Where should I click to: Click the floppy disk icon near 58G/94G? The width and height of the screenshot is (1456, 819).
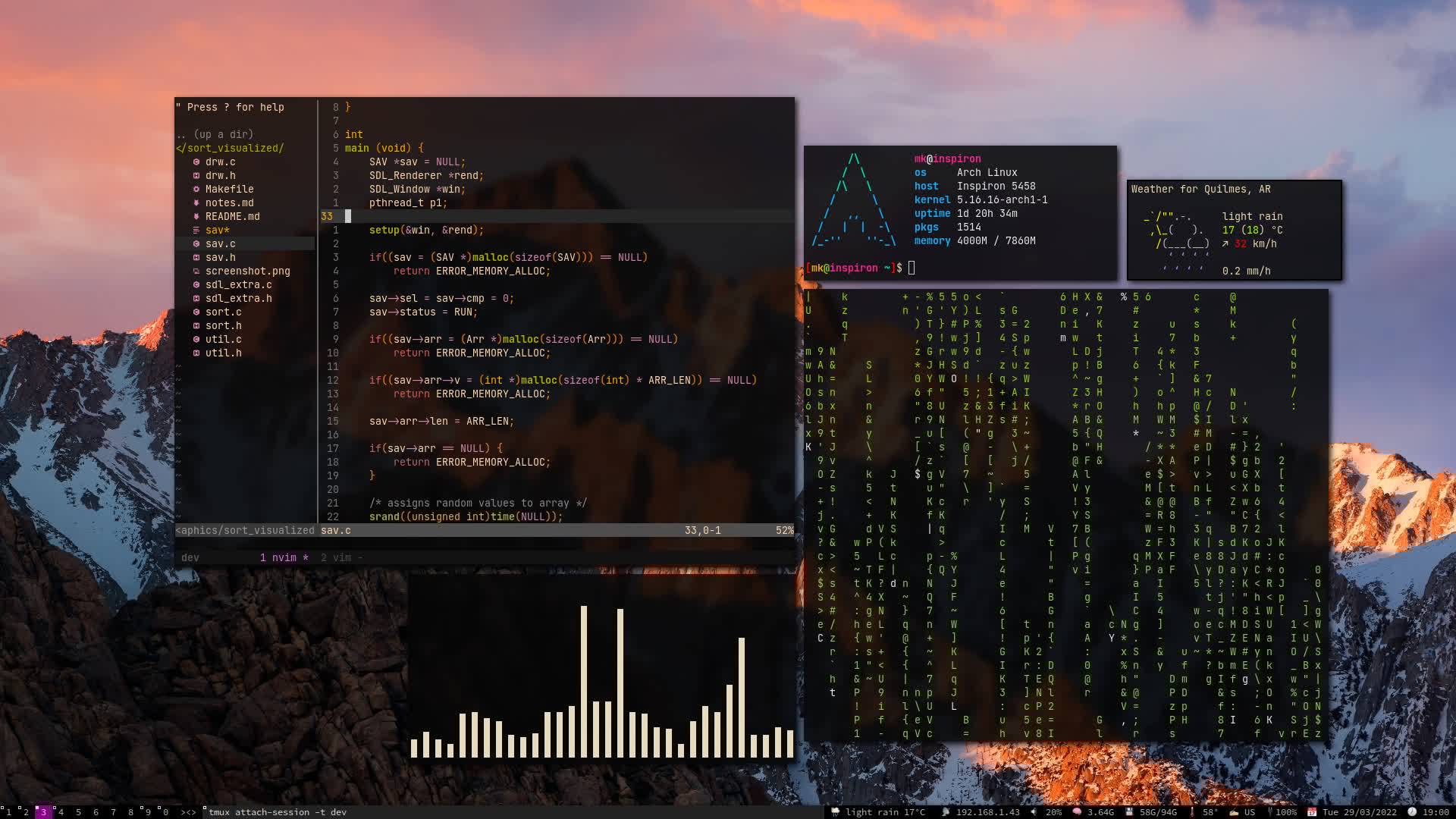coord(1128,811)
